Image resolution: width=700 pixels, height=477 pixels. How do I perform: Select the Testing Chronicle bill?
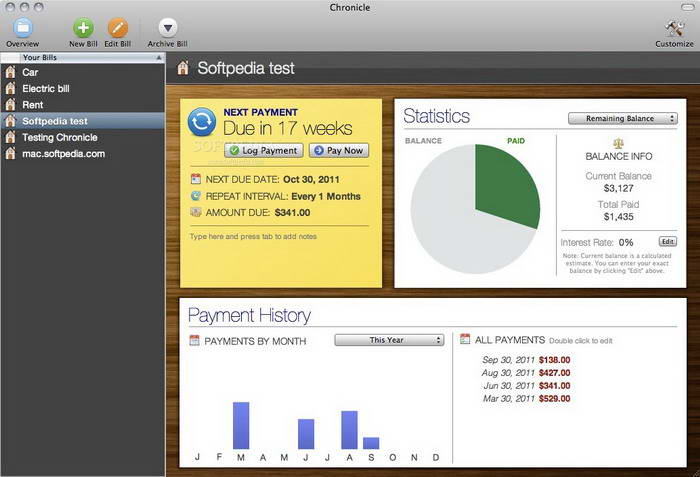(x=83, y=137)
